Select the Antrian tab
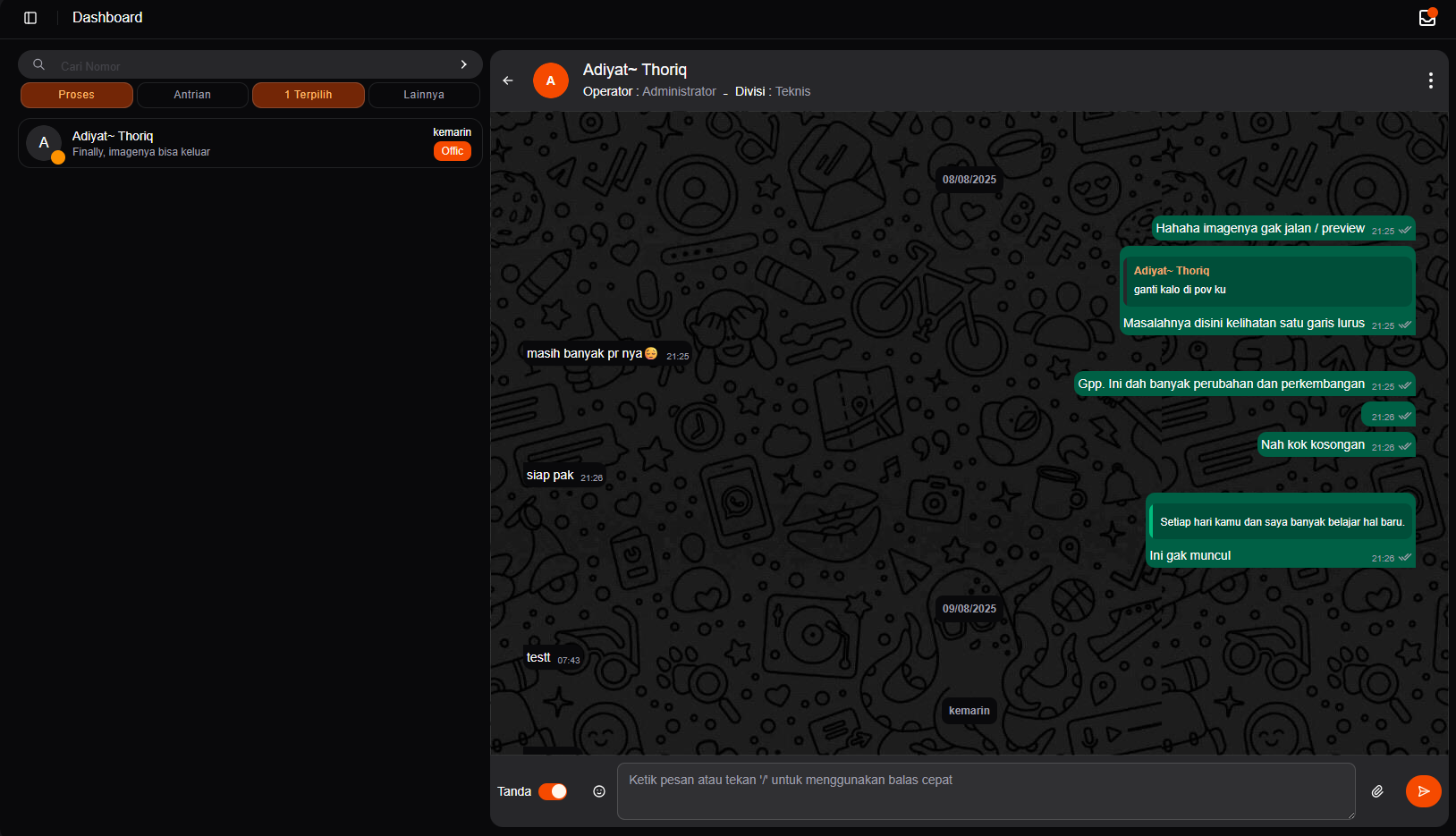The image size is (1456, 836). (192, 95)
